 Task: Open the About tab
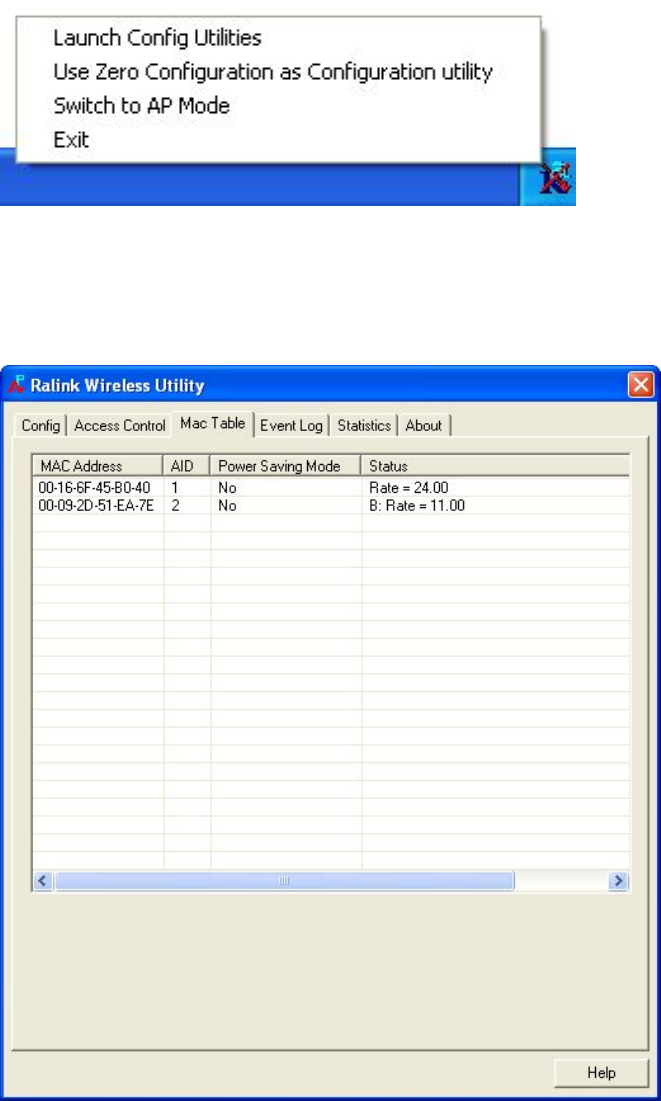[x=424, y=426]
